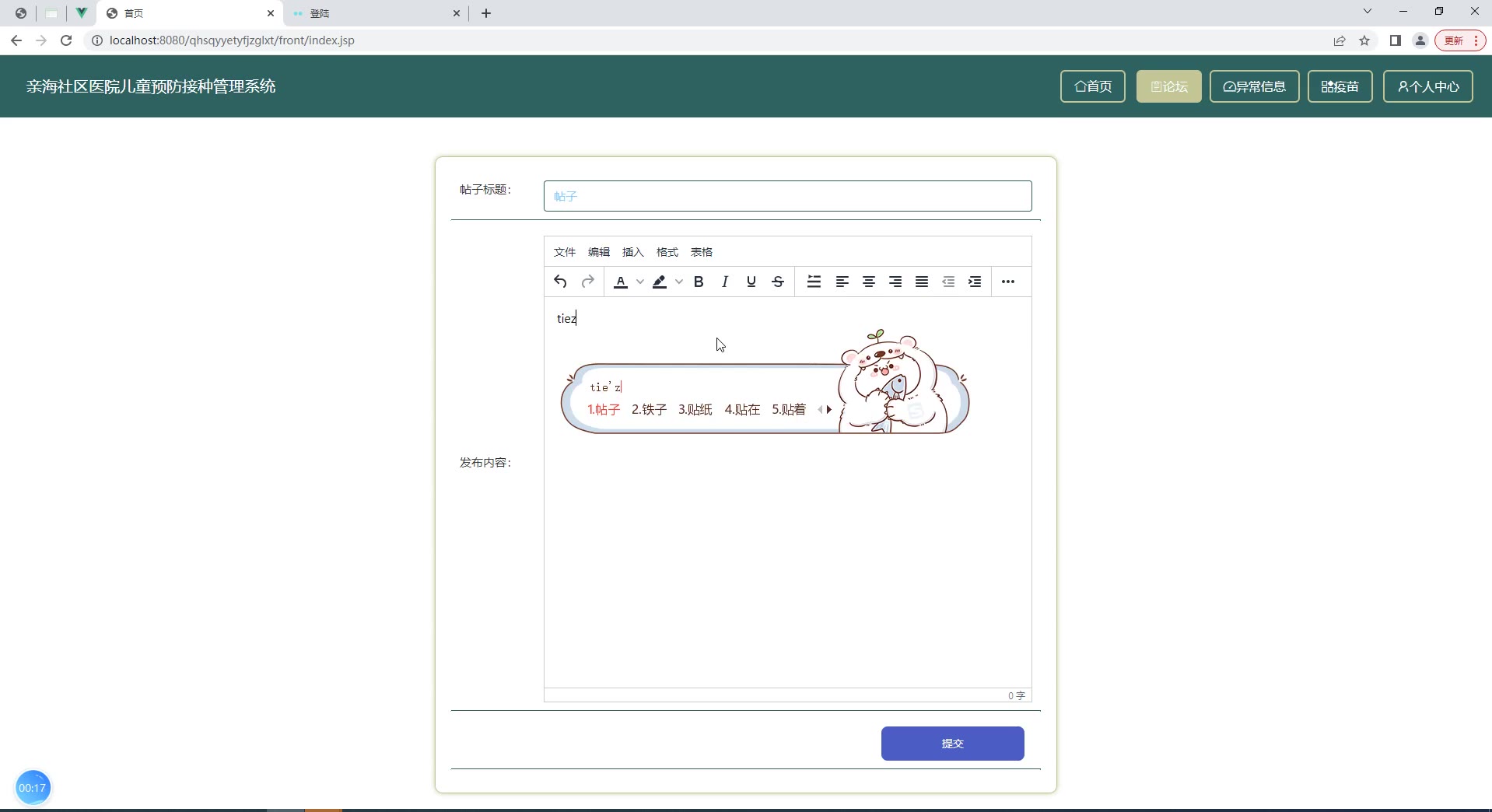Go back in the browser
The image size is (1492, 812).
coord(16,40)
